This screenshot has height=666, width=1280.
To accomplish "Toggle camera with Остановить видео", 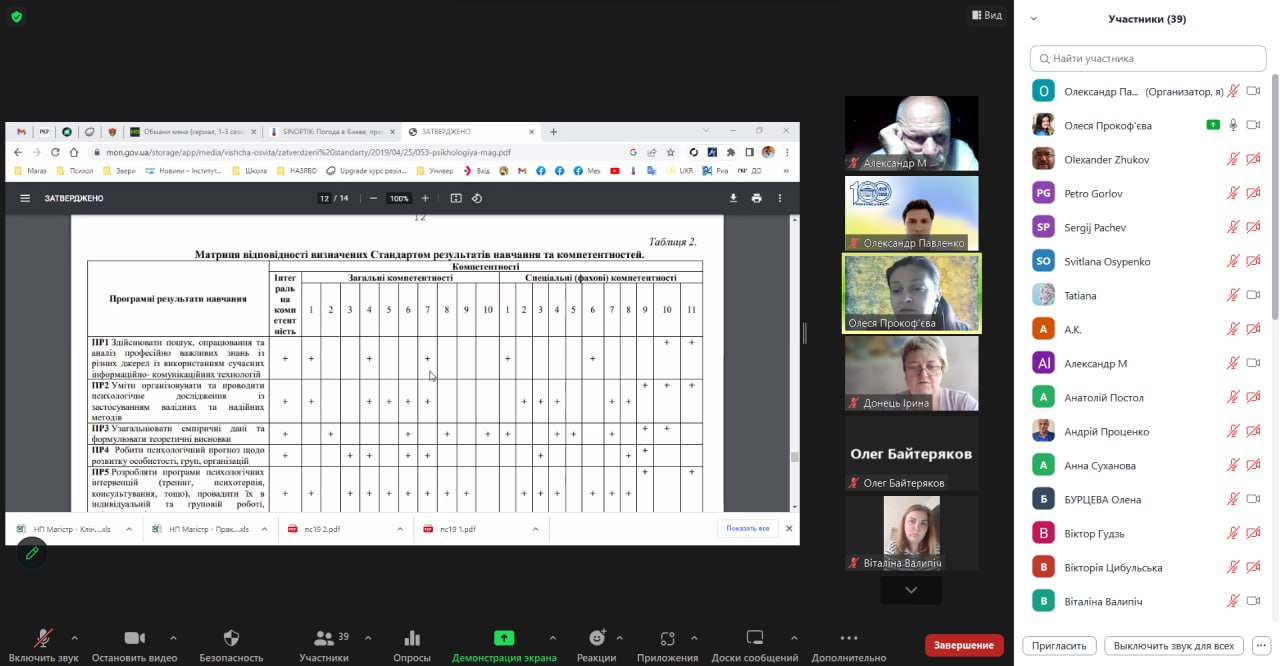I will [134, 638].
